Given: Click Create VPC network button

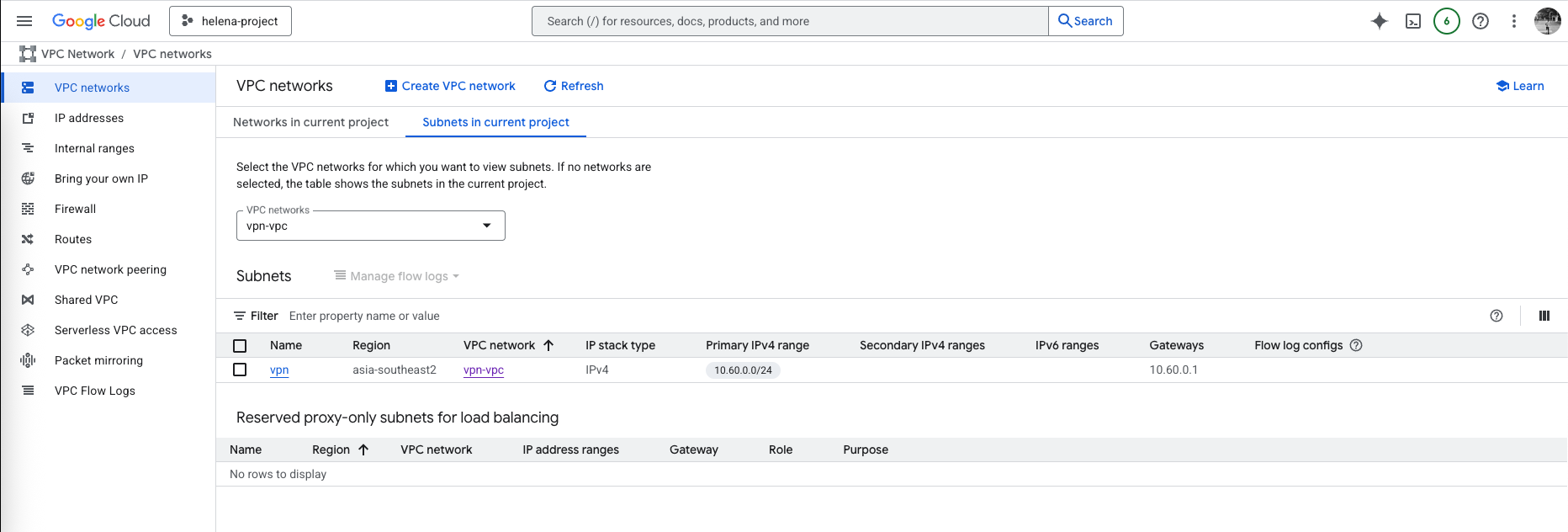Looking at the screenshot, I should (450, 86).
